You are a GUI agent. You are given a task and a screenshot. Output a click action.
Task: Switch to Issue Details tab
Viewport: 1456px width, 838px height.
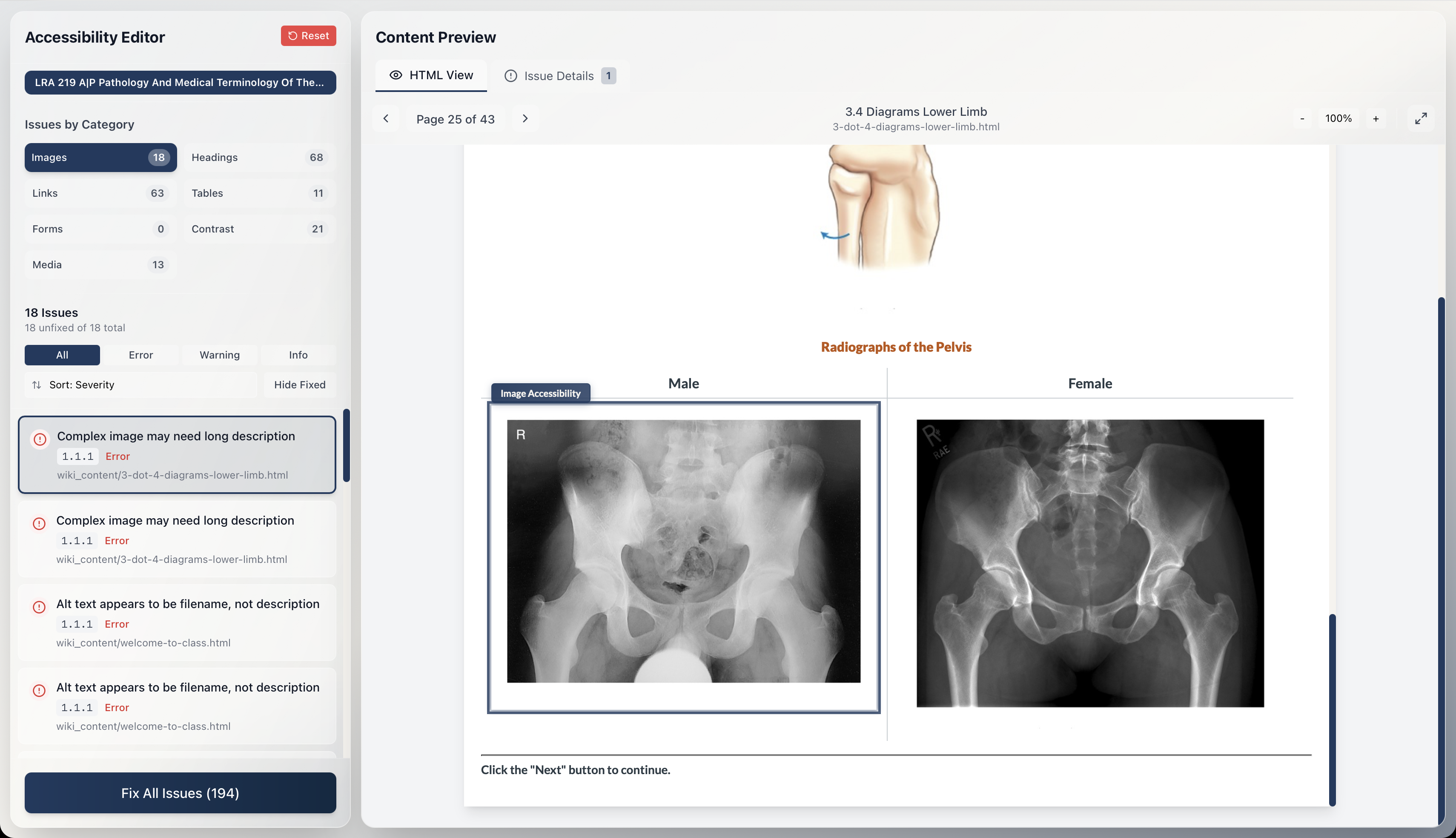pos(559,76)
